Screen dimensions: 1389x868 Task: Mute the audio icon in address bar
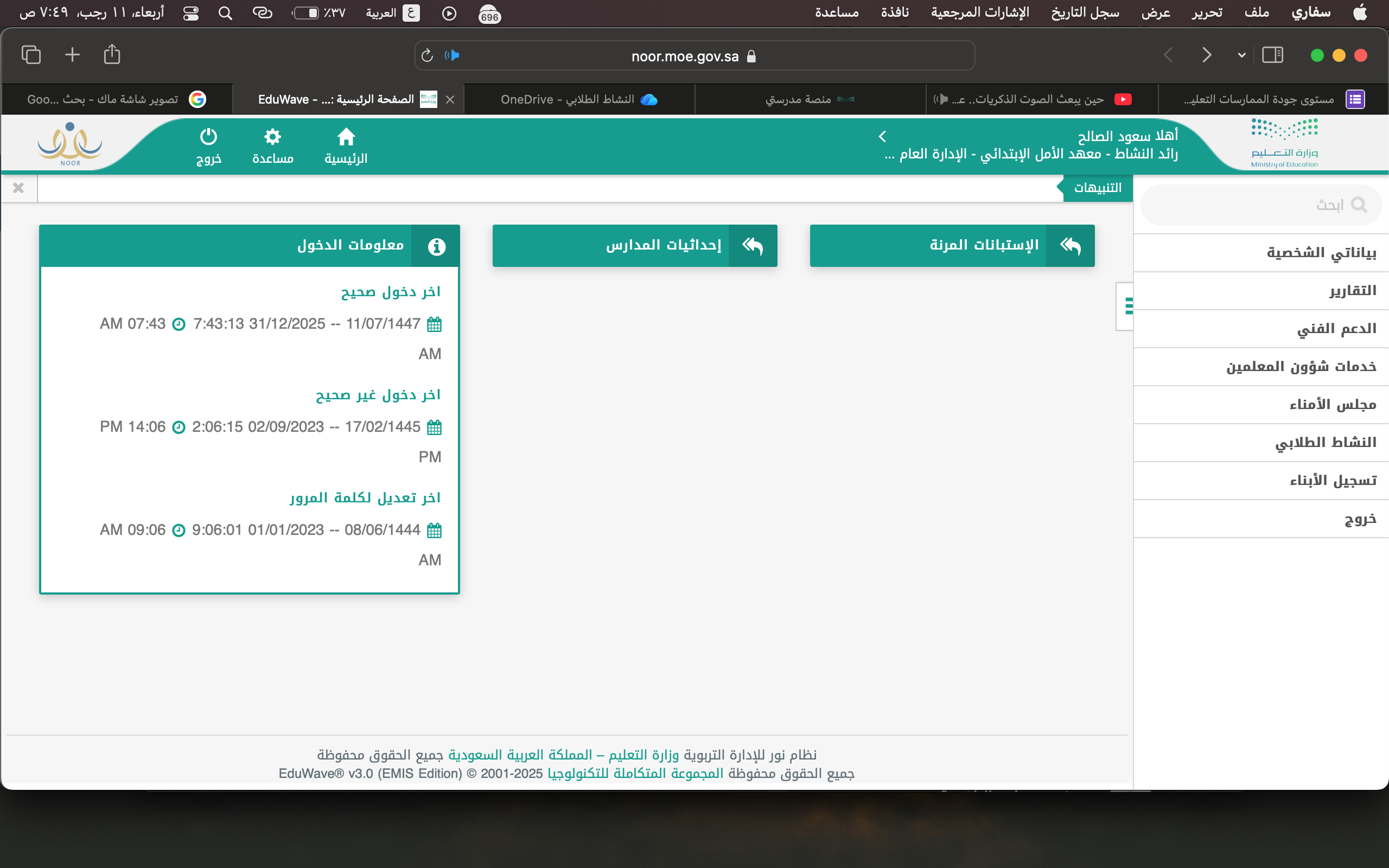click(453, 56)
